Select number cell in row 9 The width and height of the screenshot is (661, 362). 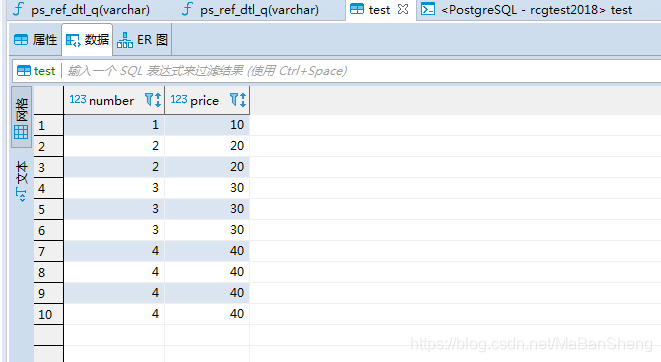pyautogui.click(x=114, y=293)
